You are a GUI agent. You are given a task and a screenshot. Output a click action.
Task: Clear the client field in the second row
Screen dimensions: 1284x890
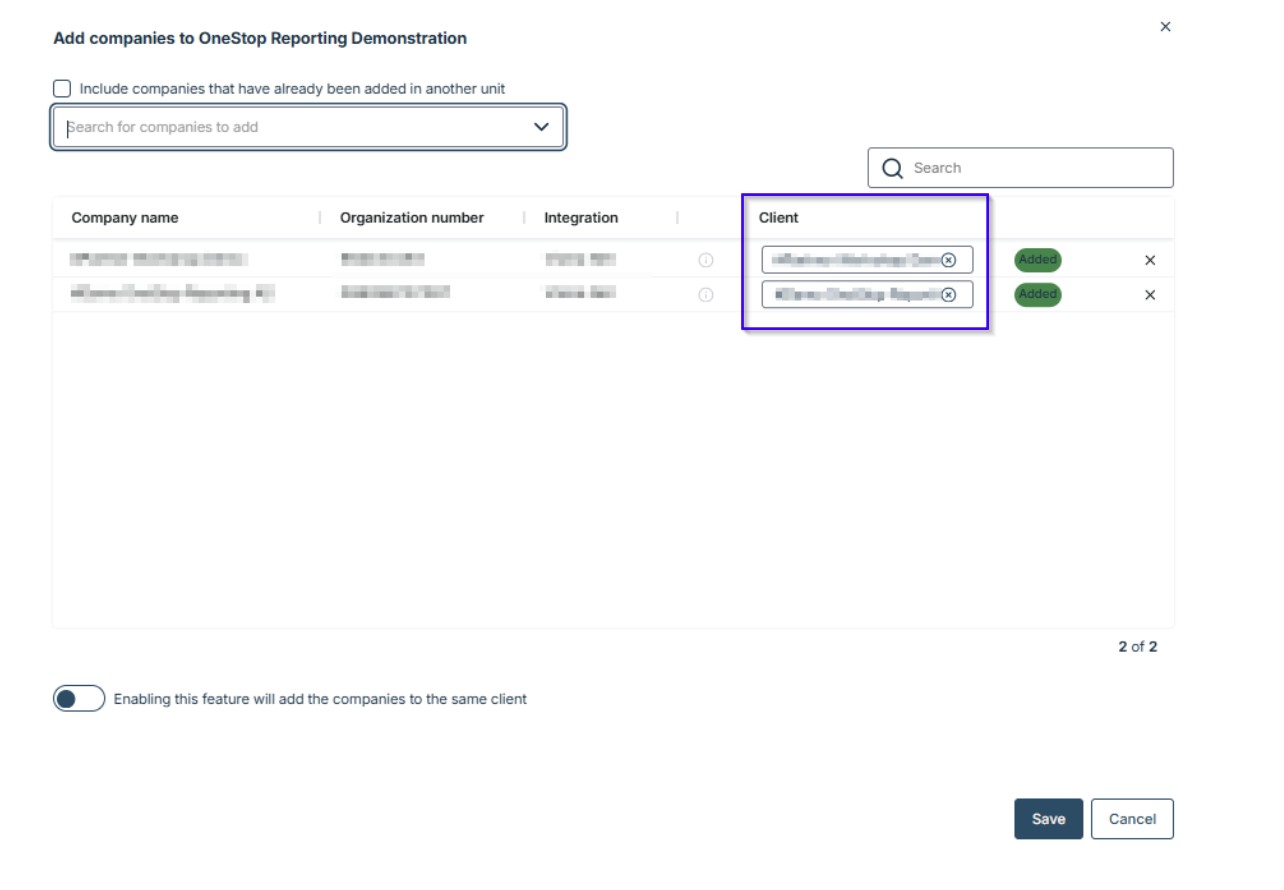click(x=948, y=295)
